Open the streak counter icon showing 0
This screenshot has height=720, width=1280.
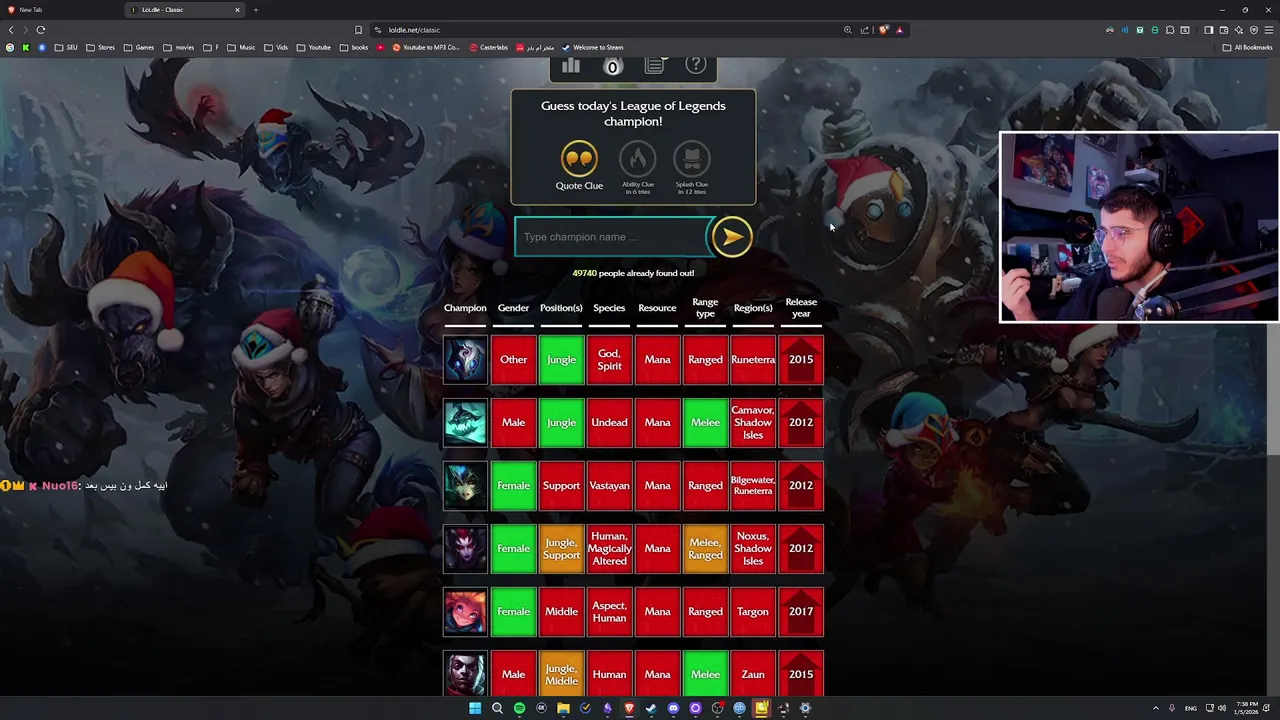tap(613, 66)
